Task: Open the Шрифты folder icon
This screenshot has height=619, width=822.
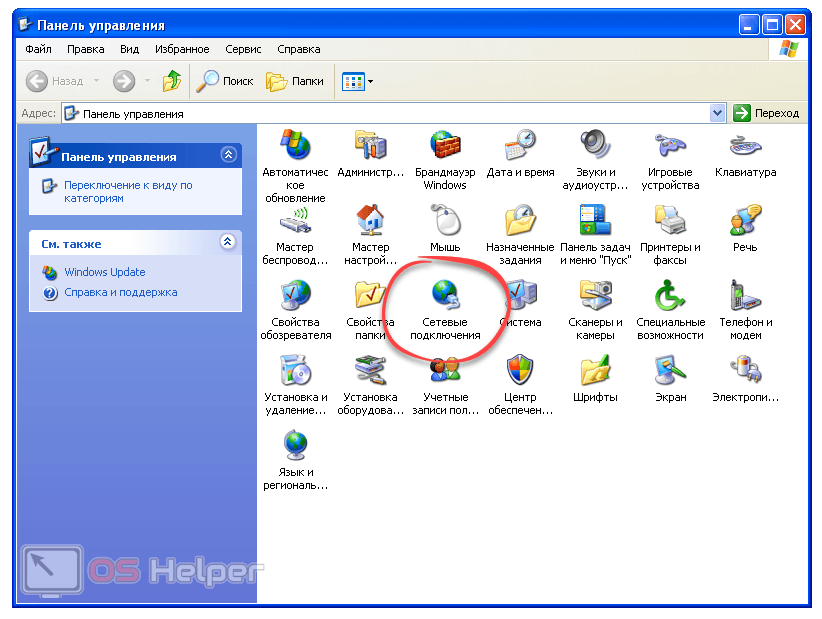Action: pos(595,371)
